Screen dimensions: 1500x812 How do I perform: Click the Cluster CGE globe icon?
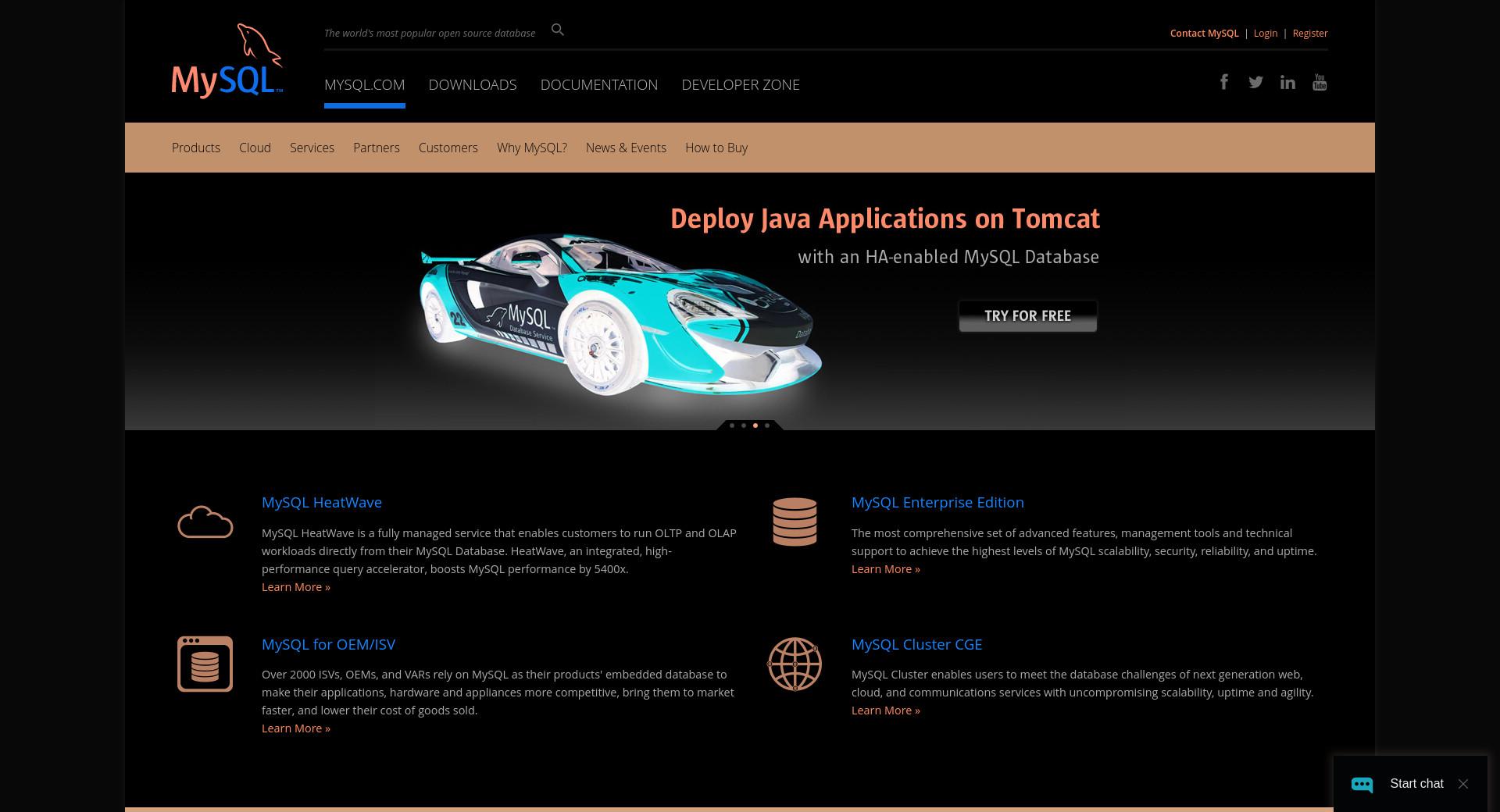(795, 664)
